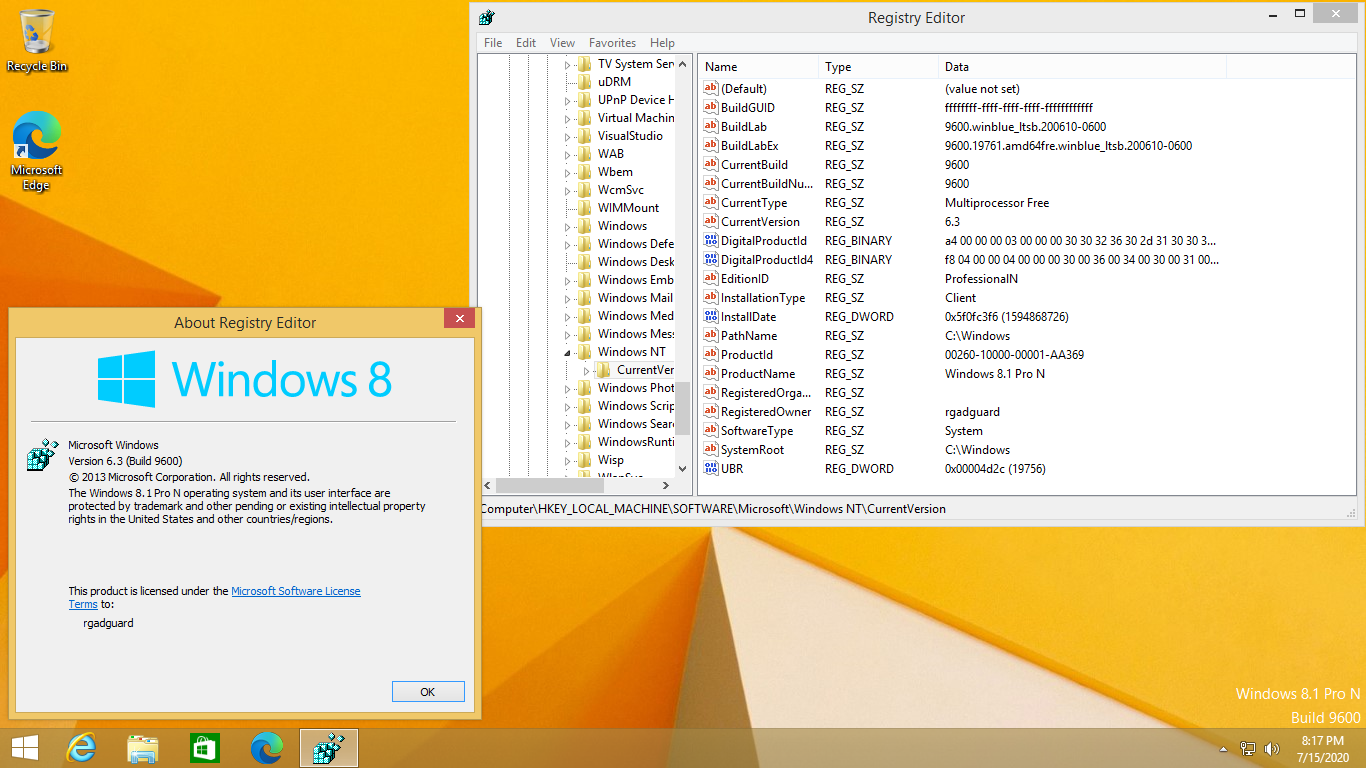The width and height of the screenshot is (1366, 768).
Task: Expand the Wisp tree node
Action: tap(568, 461)
